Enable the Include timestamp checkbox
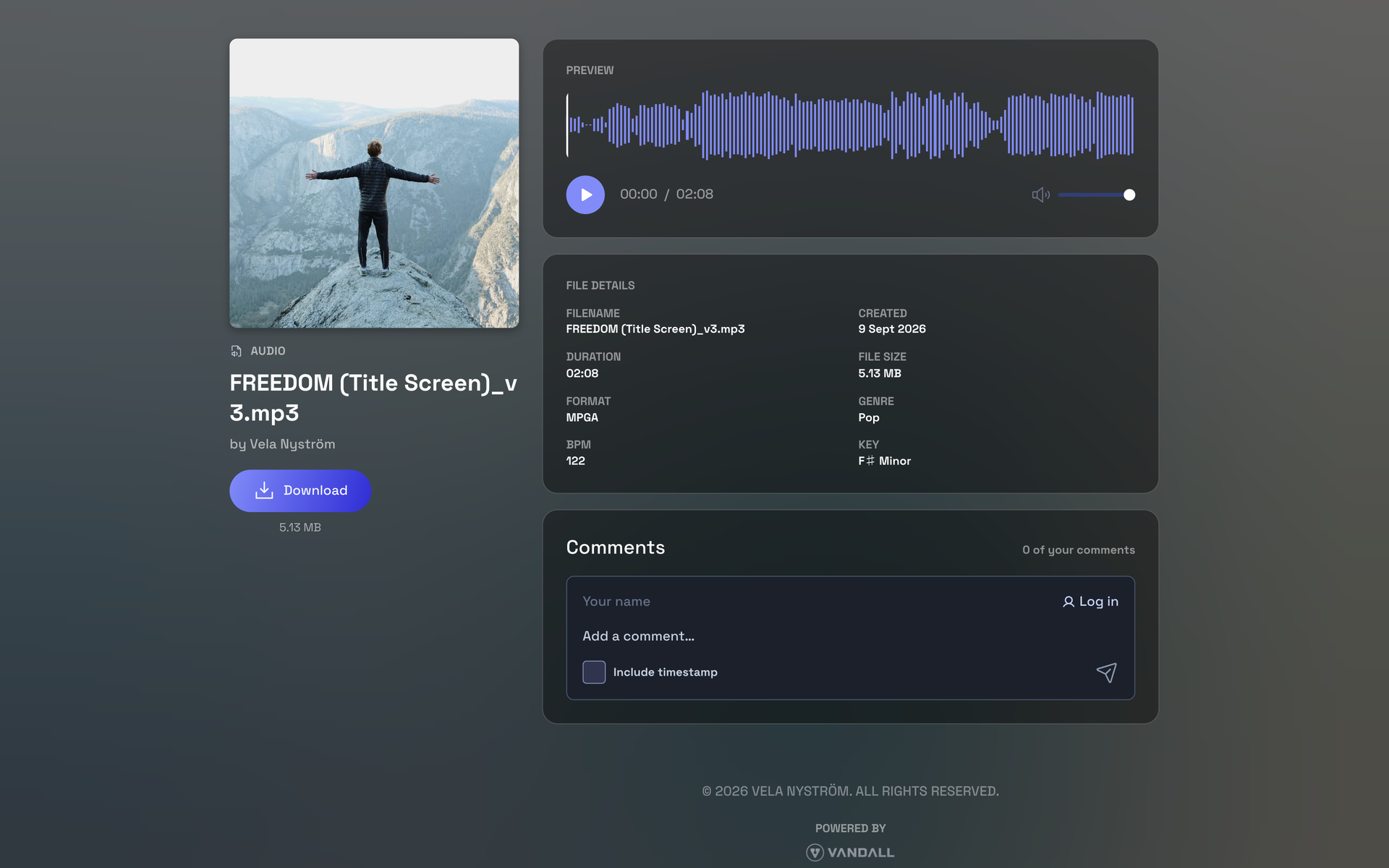This screenshot has width=1389, height=868. [594, 672]
